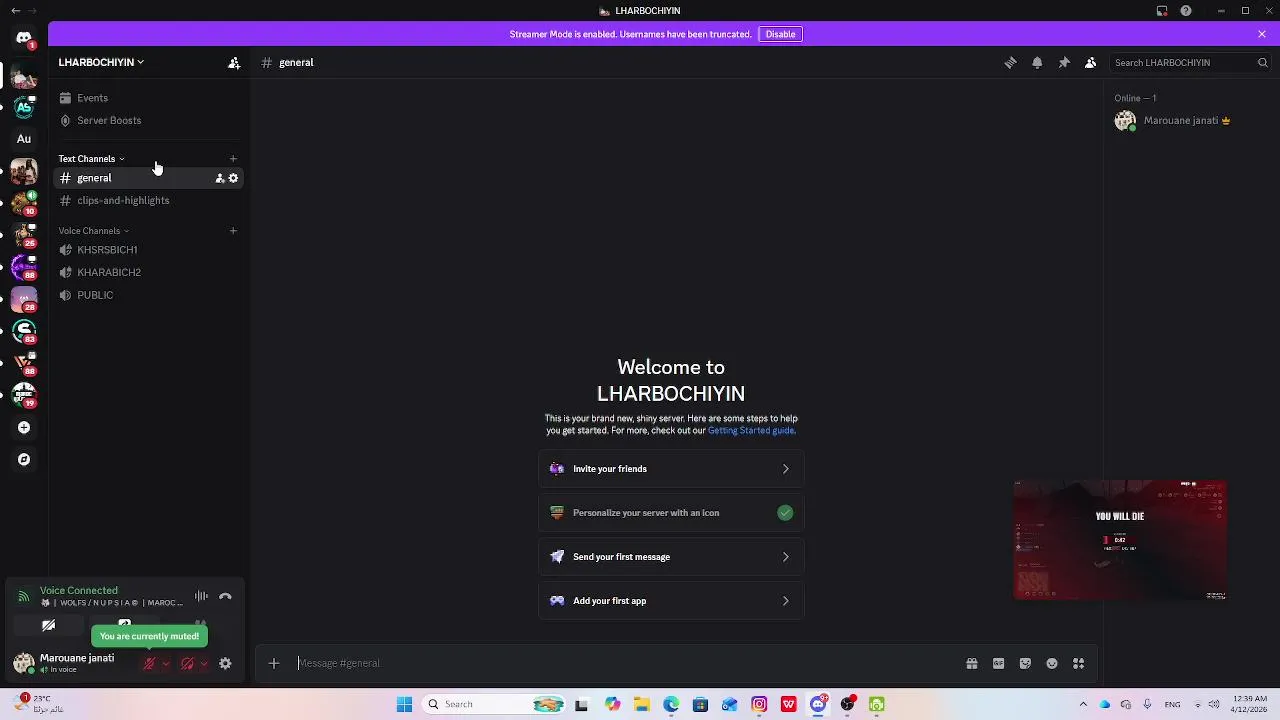Open Marouane janati in member list

pos(1186,121)
